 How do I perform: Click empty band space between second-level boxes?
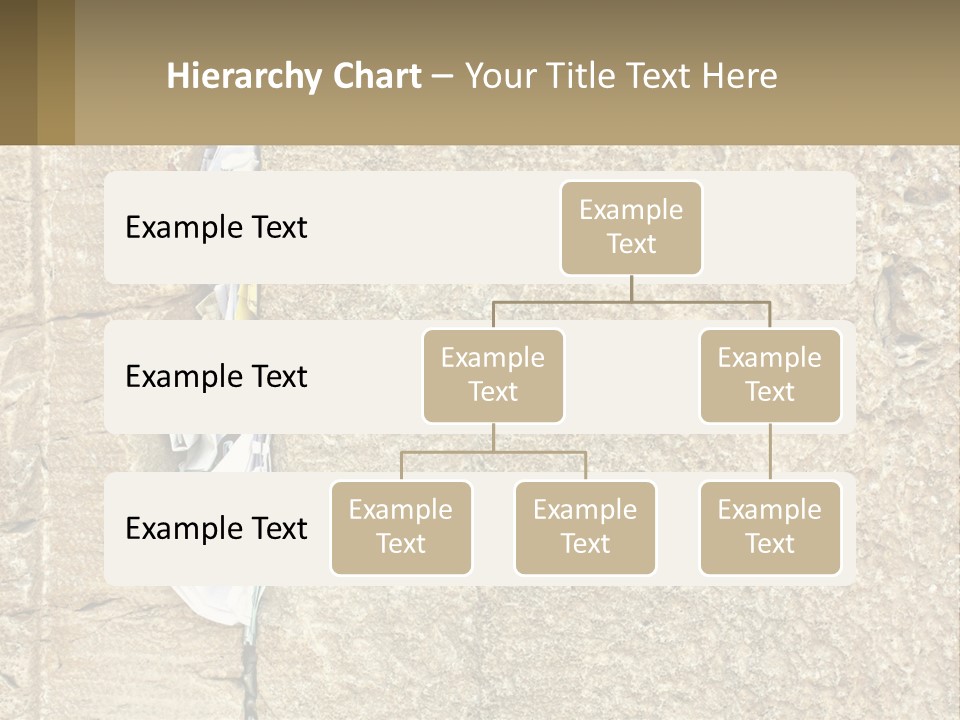(632, 377)
